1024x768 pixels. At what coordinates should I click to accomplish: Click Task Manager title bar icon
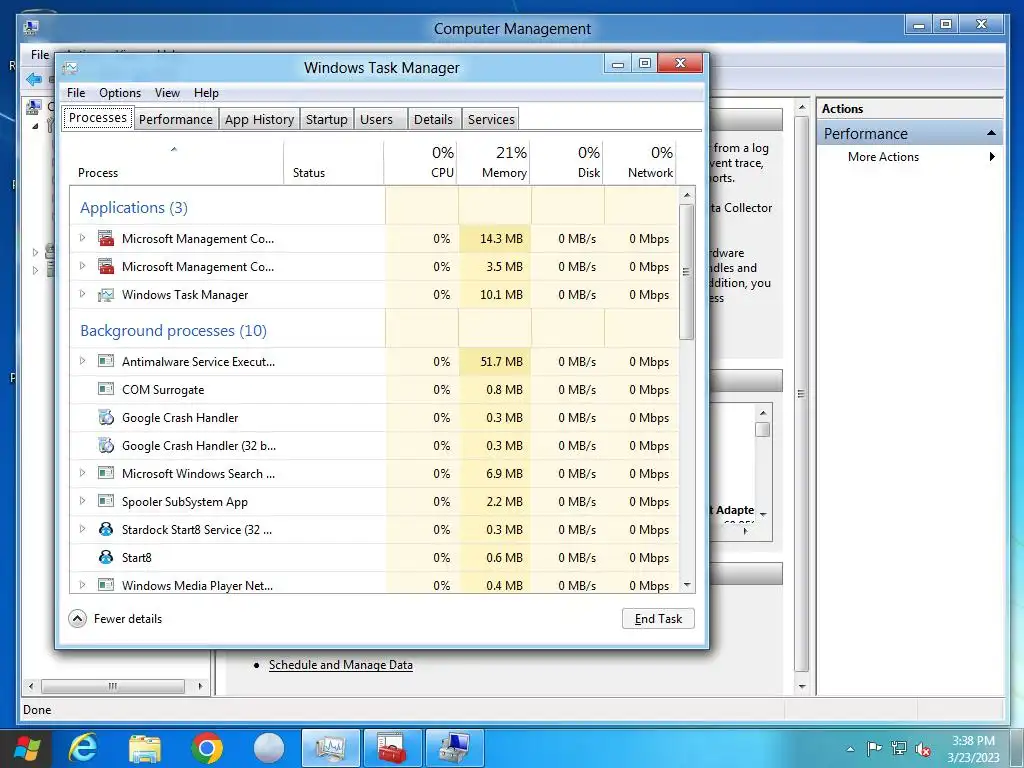pyautogui.click(x=70, y=68)
